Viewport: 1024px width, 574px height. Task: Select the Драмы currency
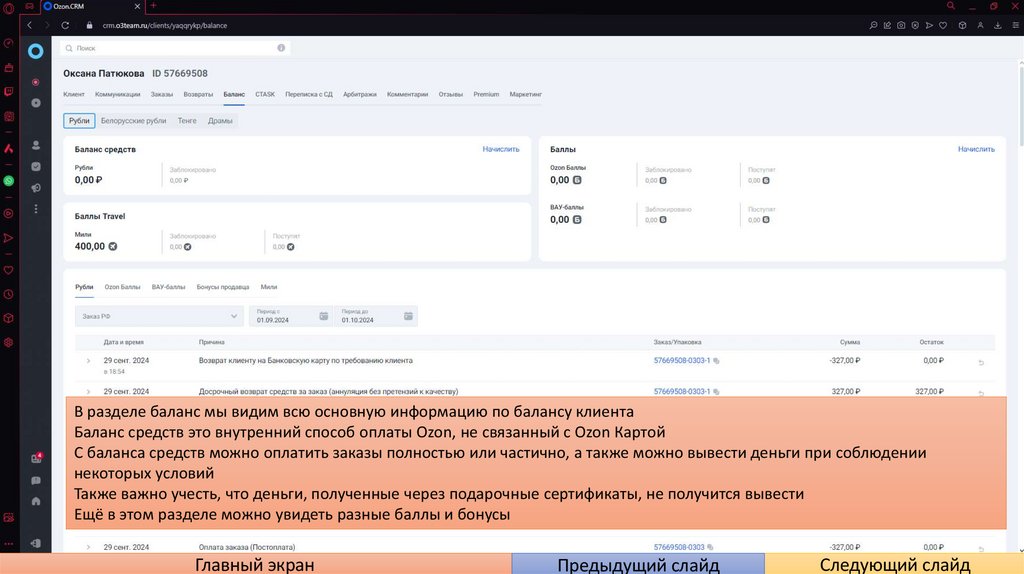tap(220, 121)
